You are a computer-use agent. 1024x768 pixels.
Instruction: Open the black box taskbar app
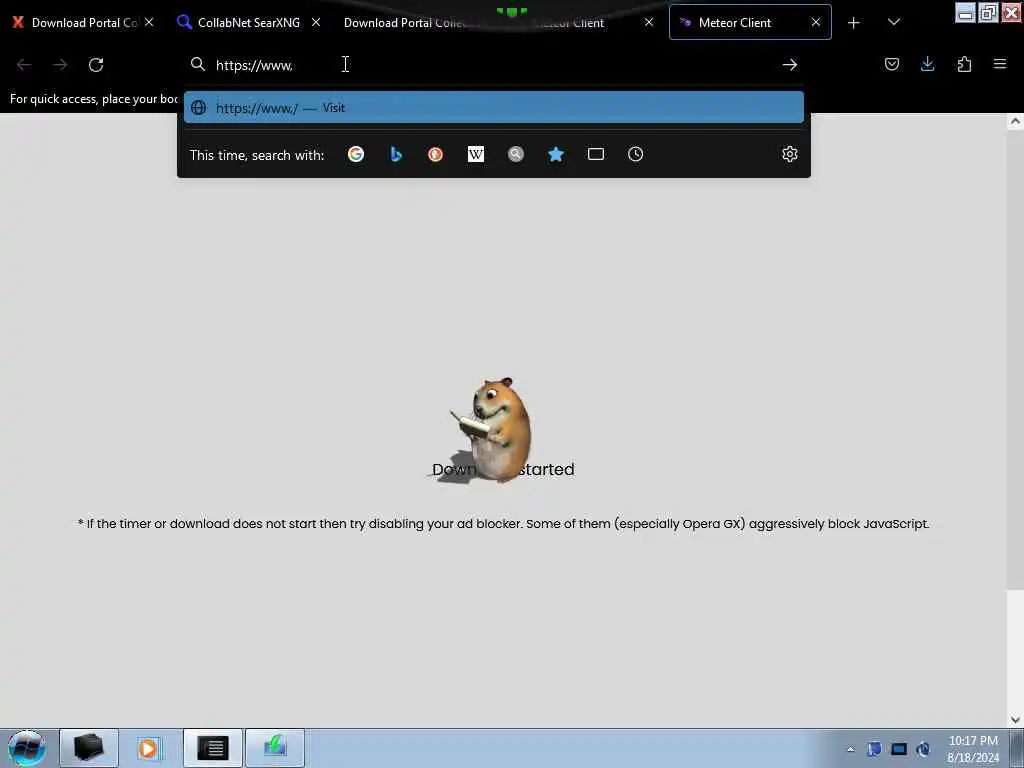point(89,748)
